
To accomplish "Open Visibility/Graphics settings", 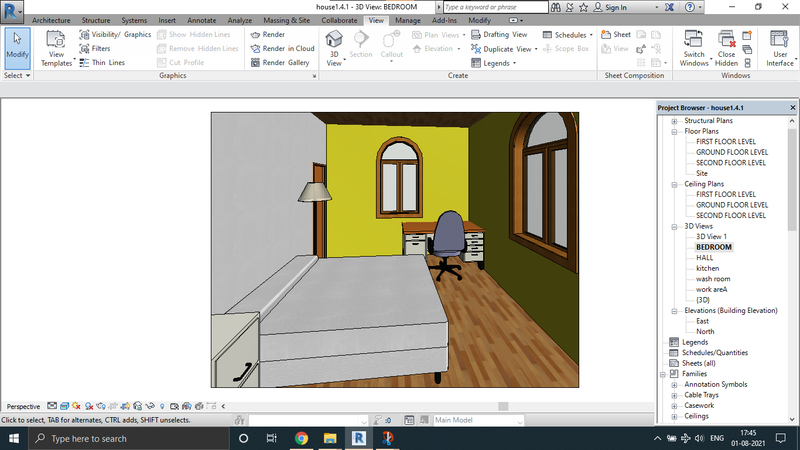I will click(x=115, y=35).
